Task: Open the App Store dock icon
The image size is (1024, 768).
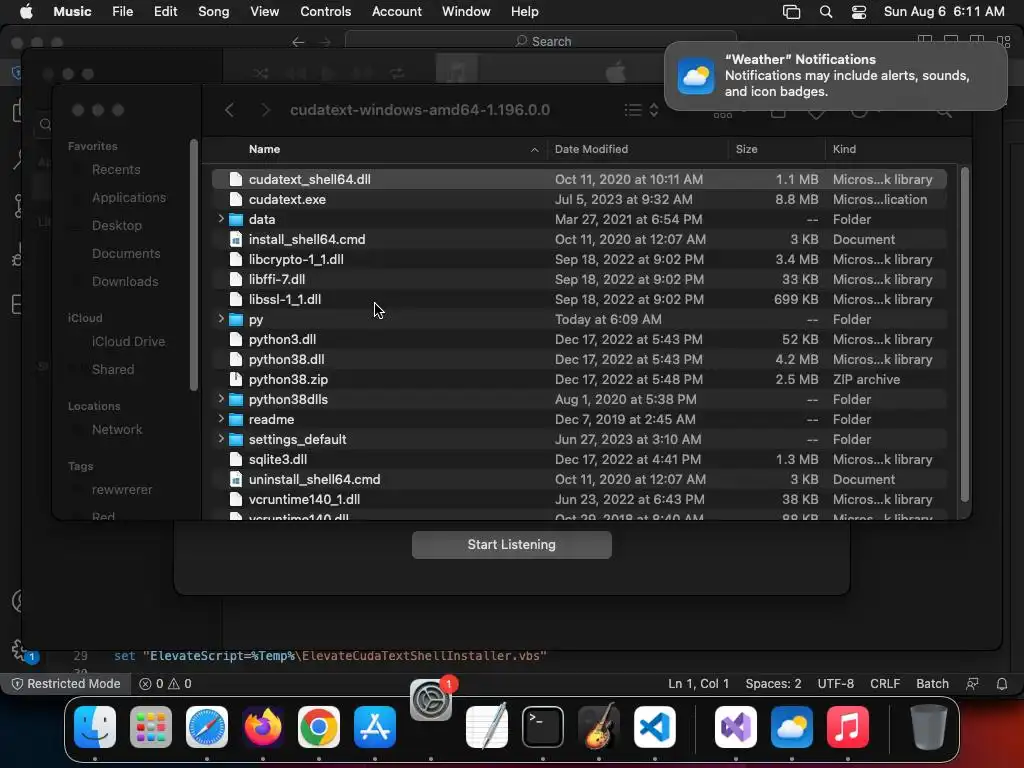Action: 375,727
